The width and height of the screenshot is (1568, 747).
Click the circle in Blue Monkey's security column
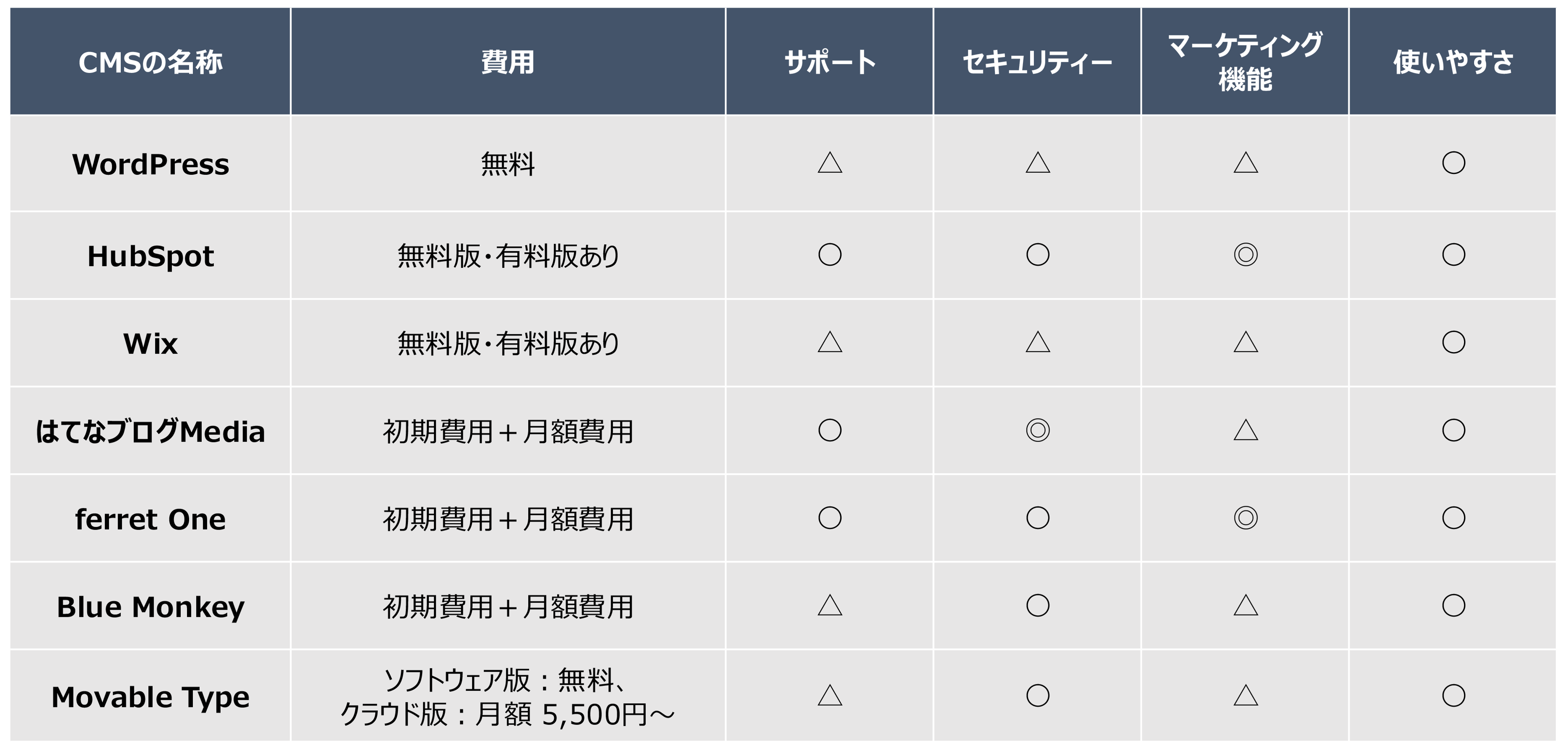1038,606
